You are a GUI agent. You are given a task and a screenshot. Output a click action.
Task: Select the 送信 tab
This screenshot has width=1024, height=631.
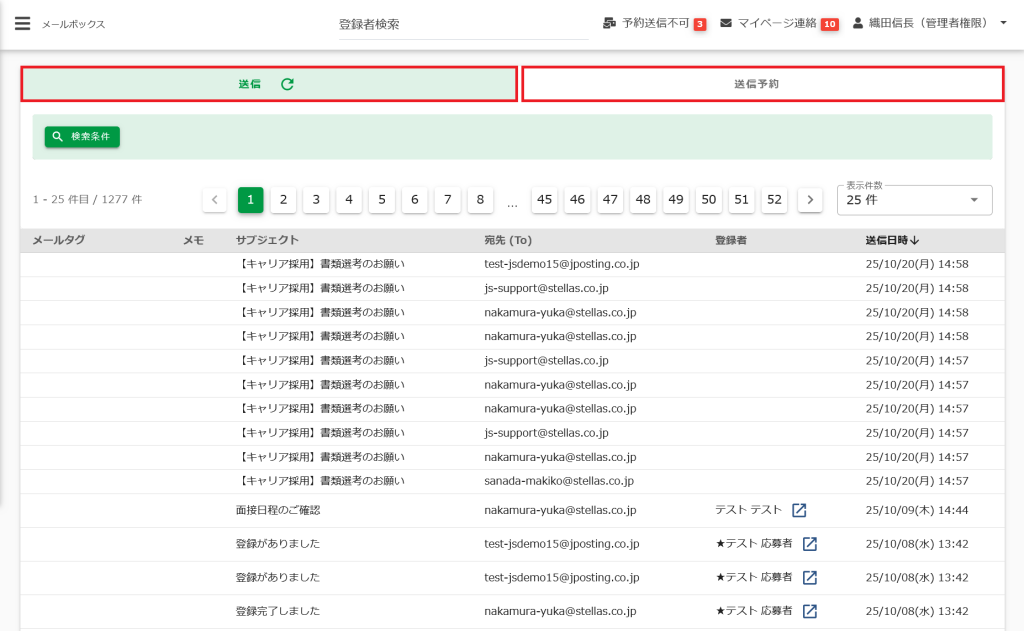coord(250,85)
